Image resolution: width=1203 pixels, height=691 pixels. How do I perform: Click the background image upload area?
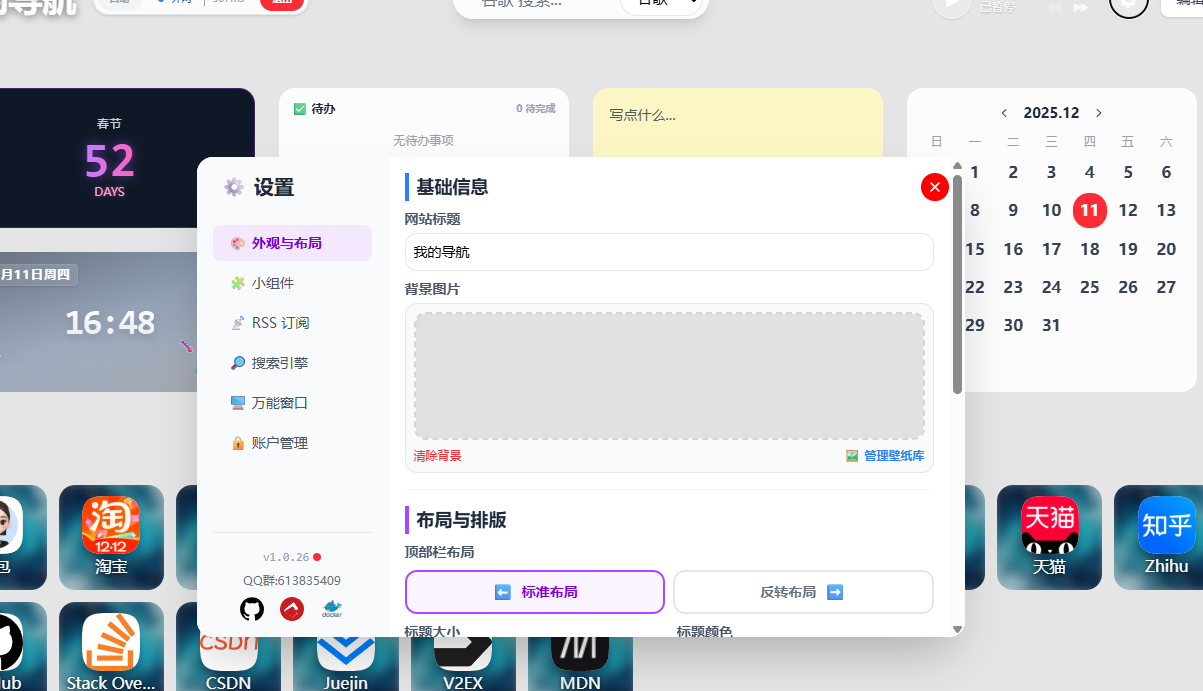pyautogui.click(x=668, y=376)
